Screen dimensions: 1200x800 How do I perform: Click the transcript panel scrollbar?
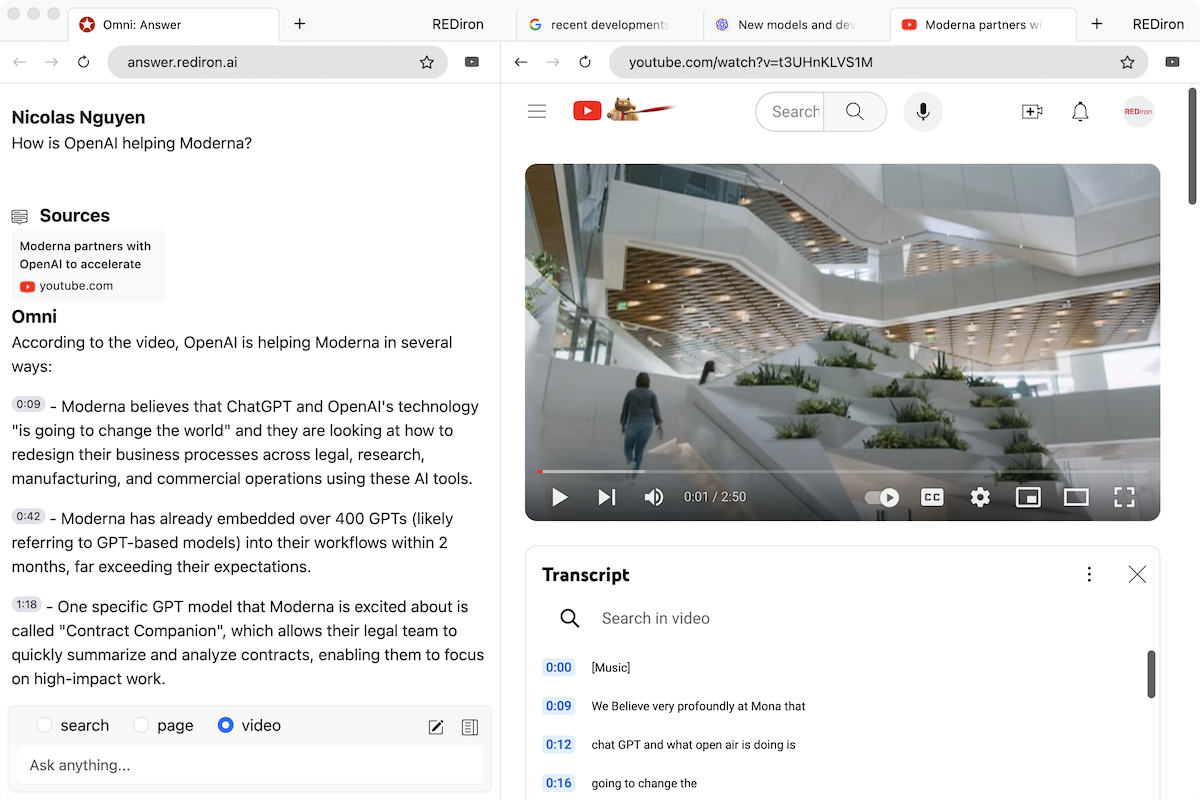click(x=1151, y=674)
